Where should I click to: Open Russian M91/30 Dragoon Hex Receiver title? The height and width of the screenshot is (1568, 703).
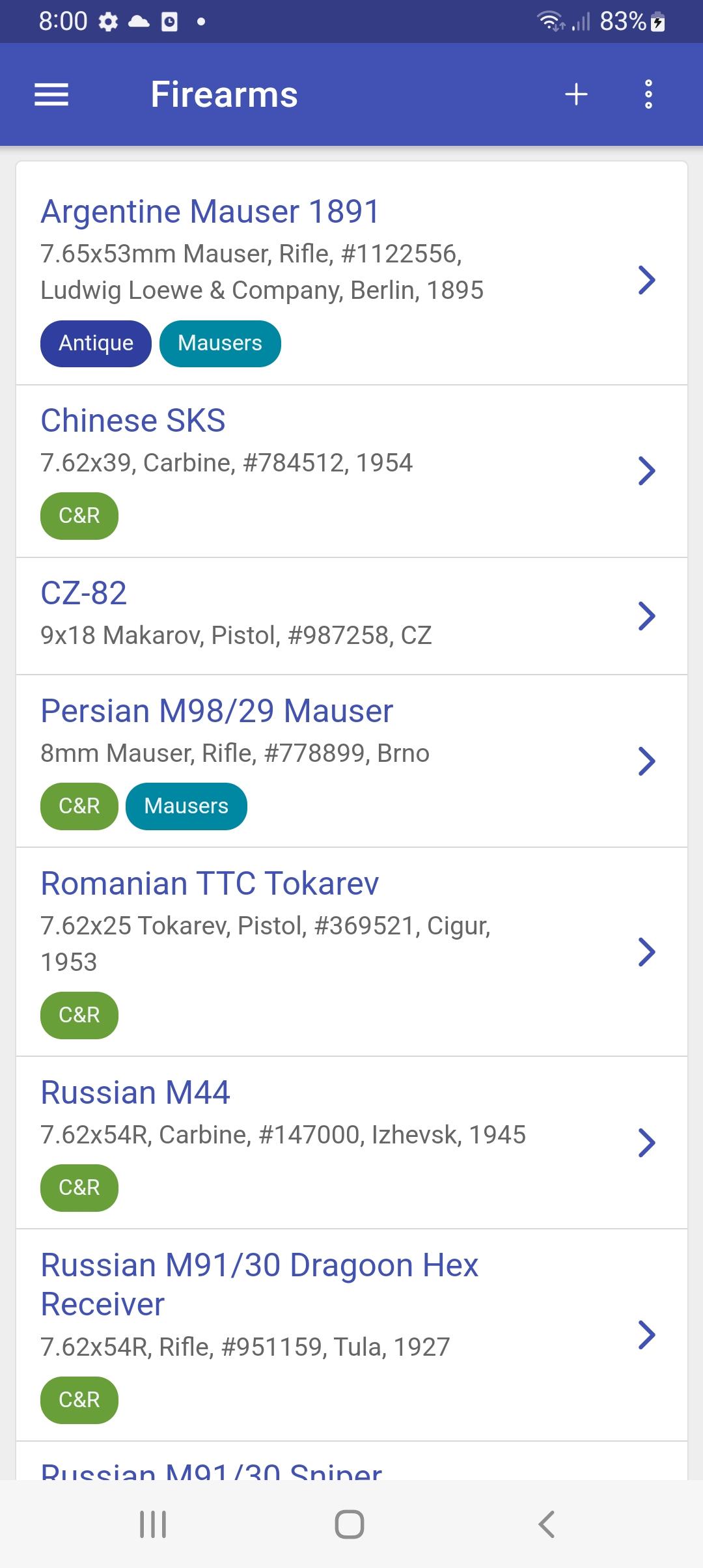click(x=259, y=1284)
